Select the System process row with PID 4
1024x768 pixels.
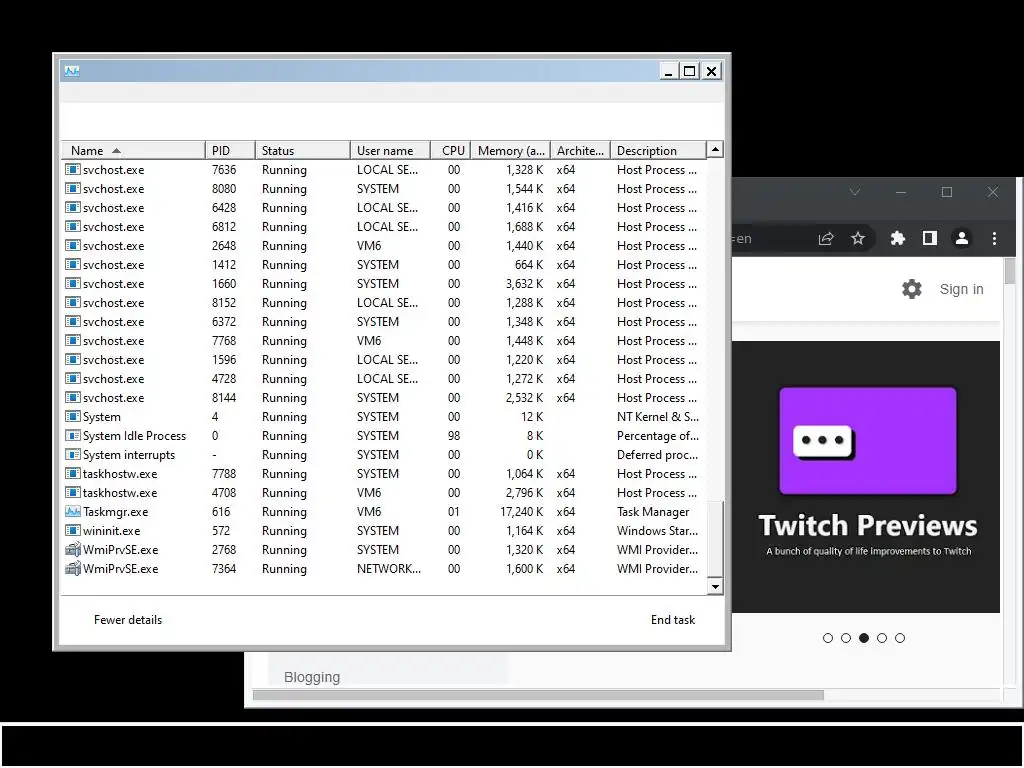384,417
